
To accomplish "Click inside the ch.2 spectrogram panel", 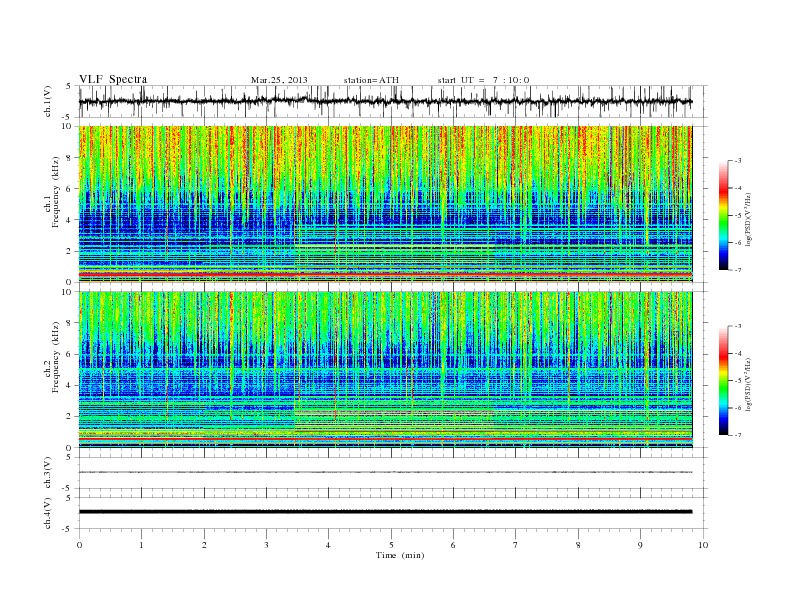I will [385, 370].
